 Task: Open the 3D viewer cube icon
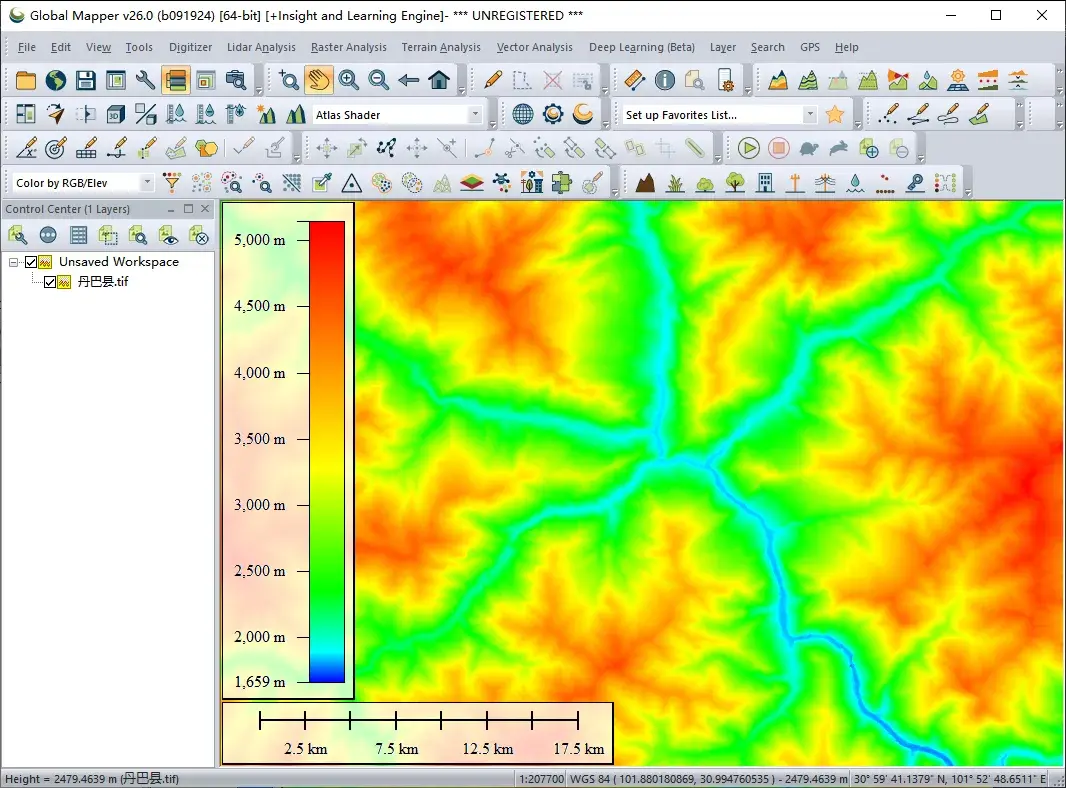116,115
